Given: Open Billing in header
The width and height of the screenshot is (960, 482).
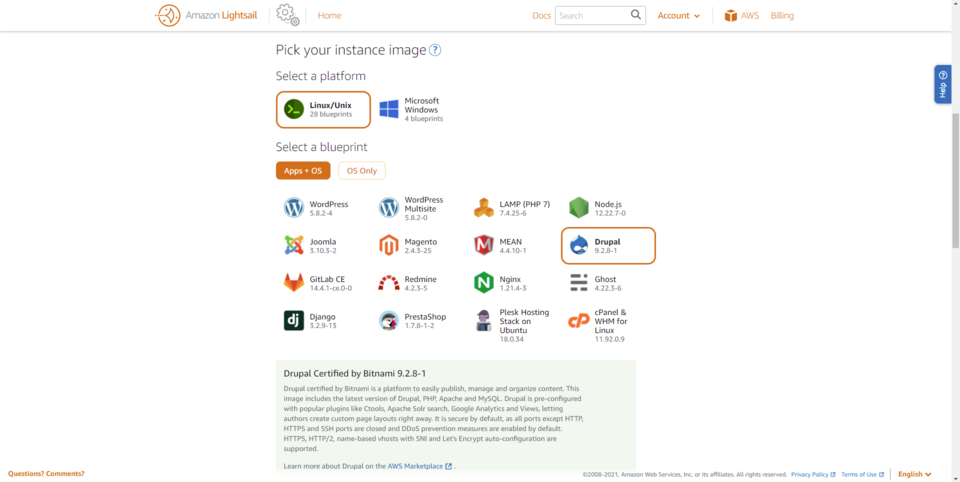Looking at the screenshot, I should coord(782,16).
